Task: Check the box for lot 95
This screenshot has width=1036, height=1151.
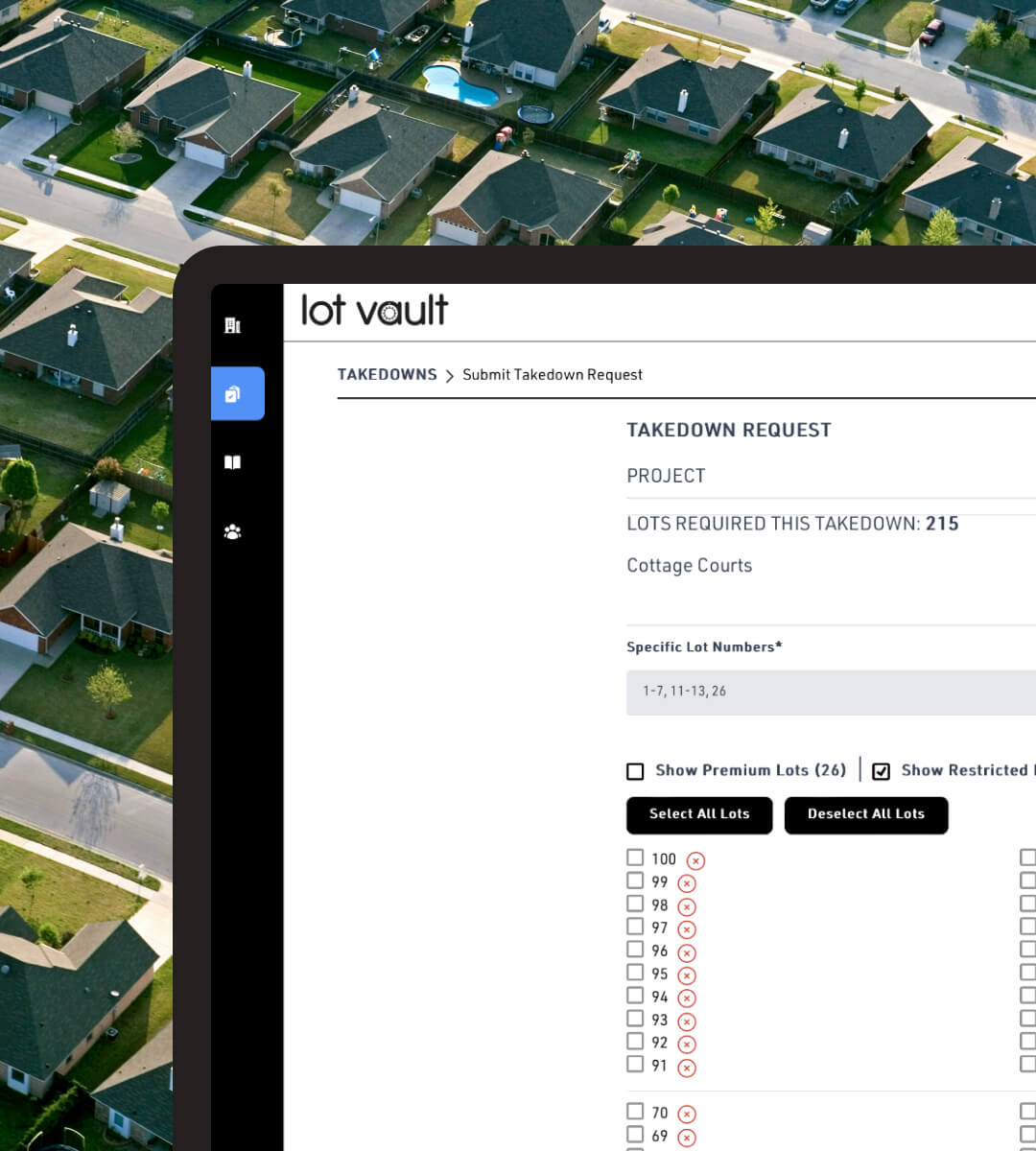Action: click(635, 973)
